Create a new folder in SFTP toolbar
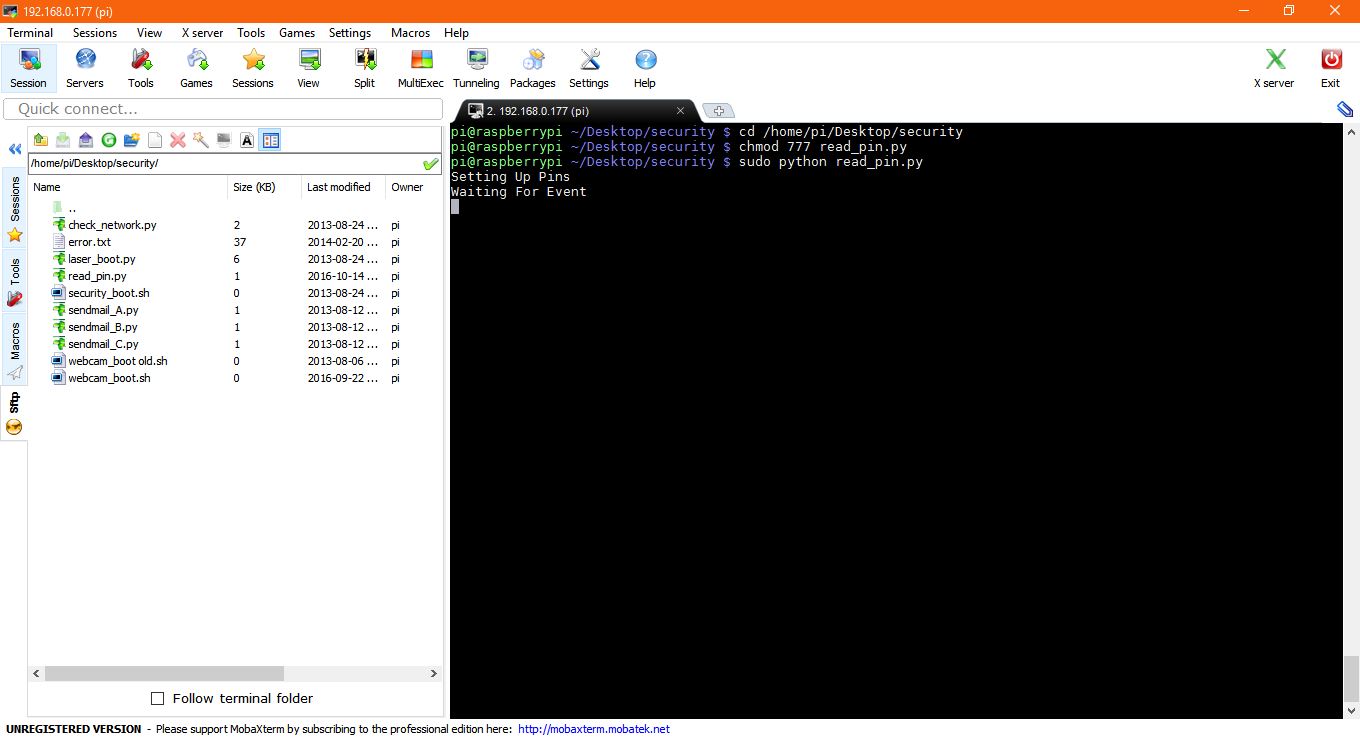 pyautogui.click(x=132, y=140)
